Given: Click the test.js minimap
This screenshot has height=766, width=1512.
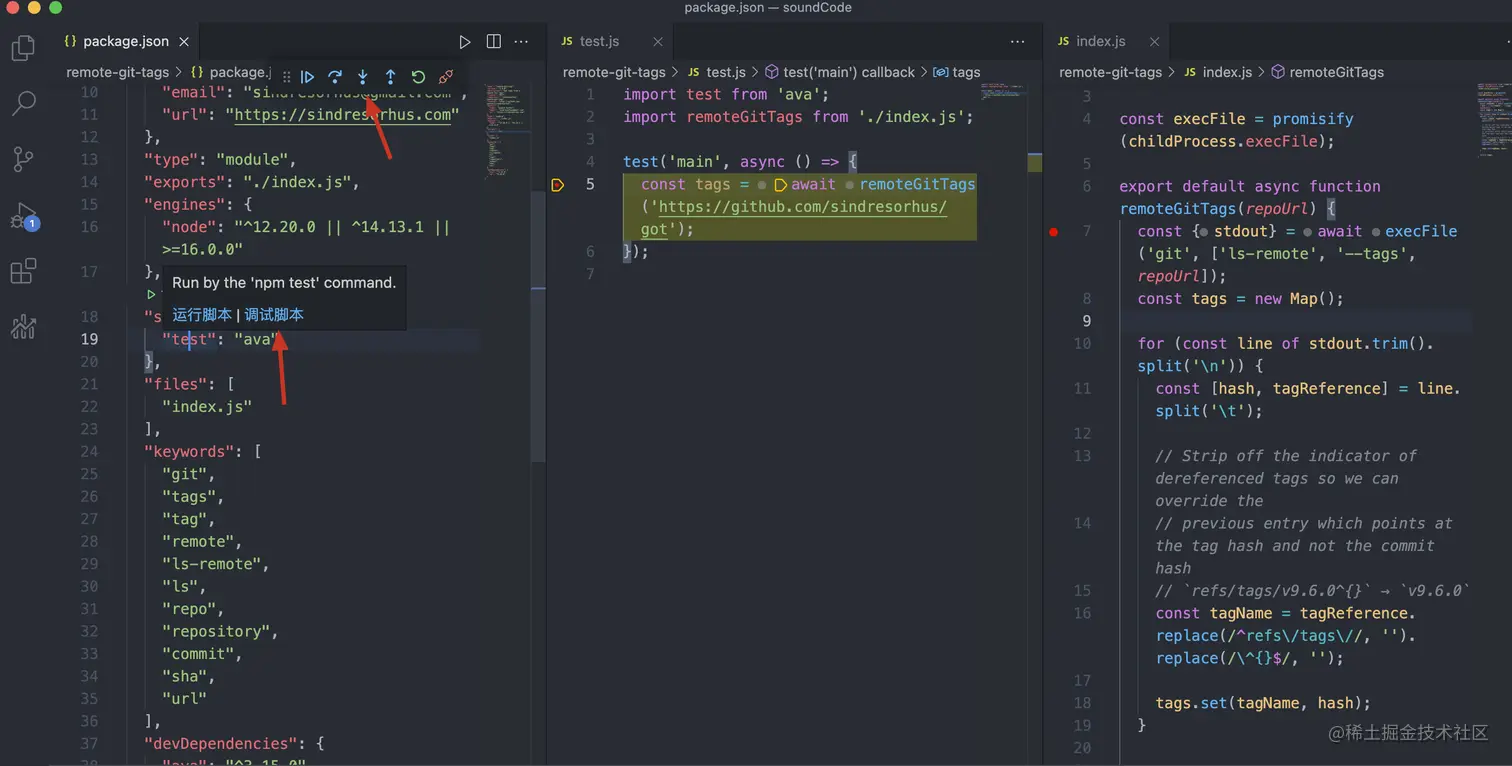Looking at the screenshot, I should [x=1003, y=92].
